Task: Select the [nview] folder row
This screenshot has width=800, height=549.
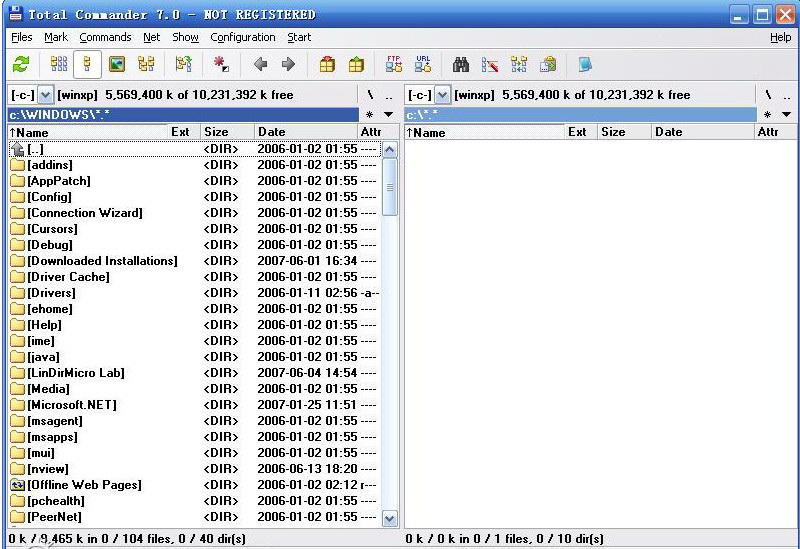Action: 194,469
